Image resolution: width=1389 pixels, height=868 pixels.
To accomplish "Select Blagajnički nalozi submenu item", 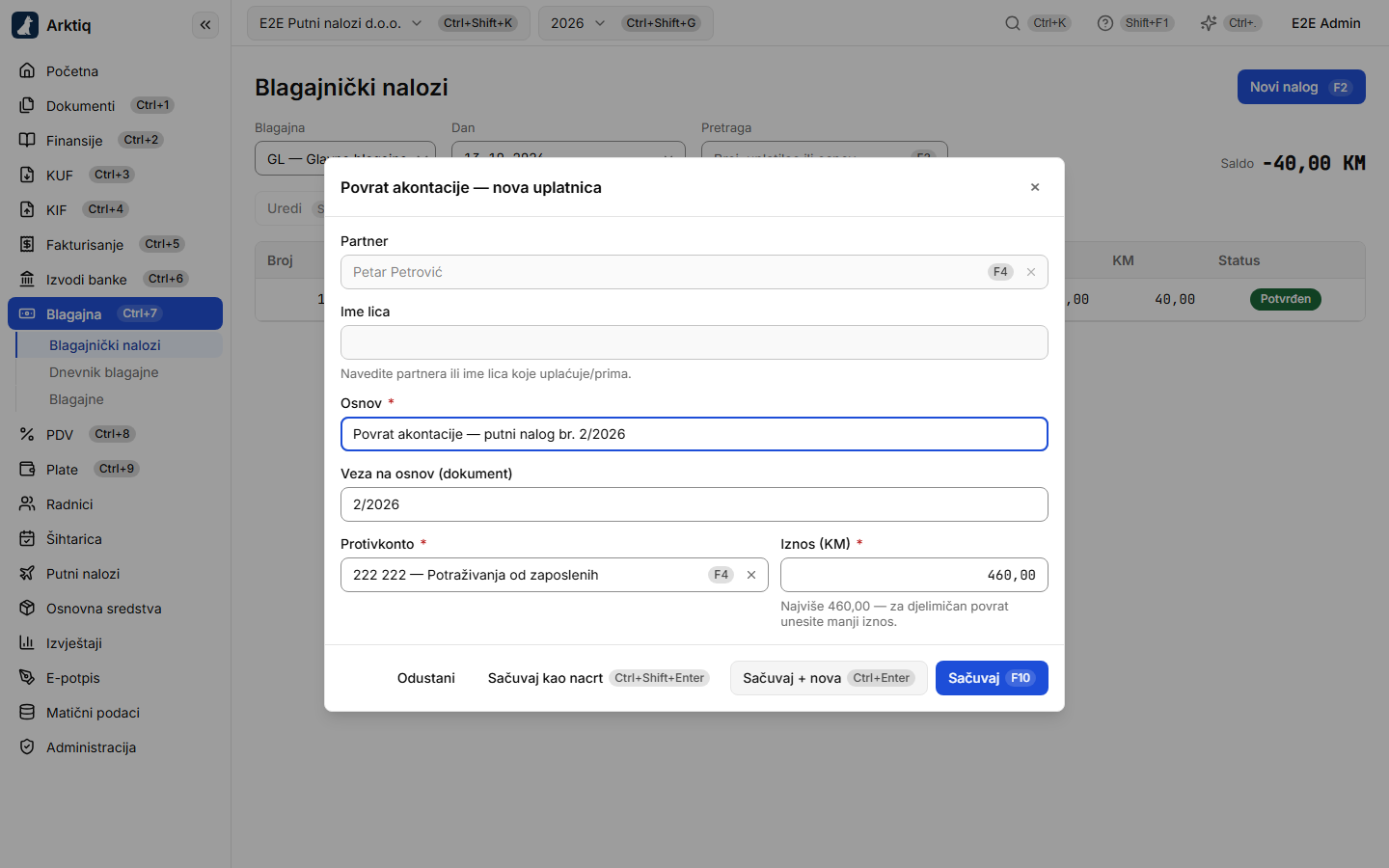I will pos(120,345).
